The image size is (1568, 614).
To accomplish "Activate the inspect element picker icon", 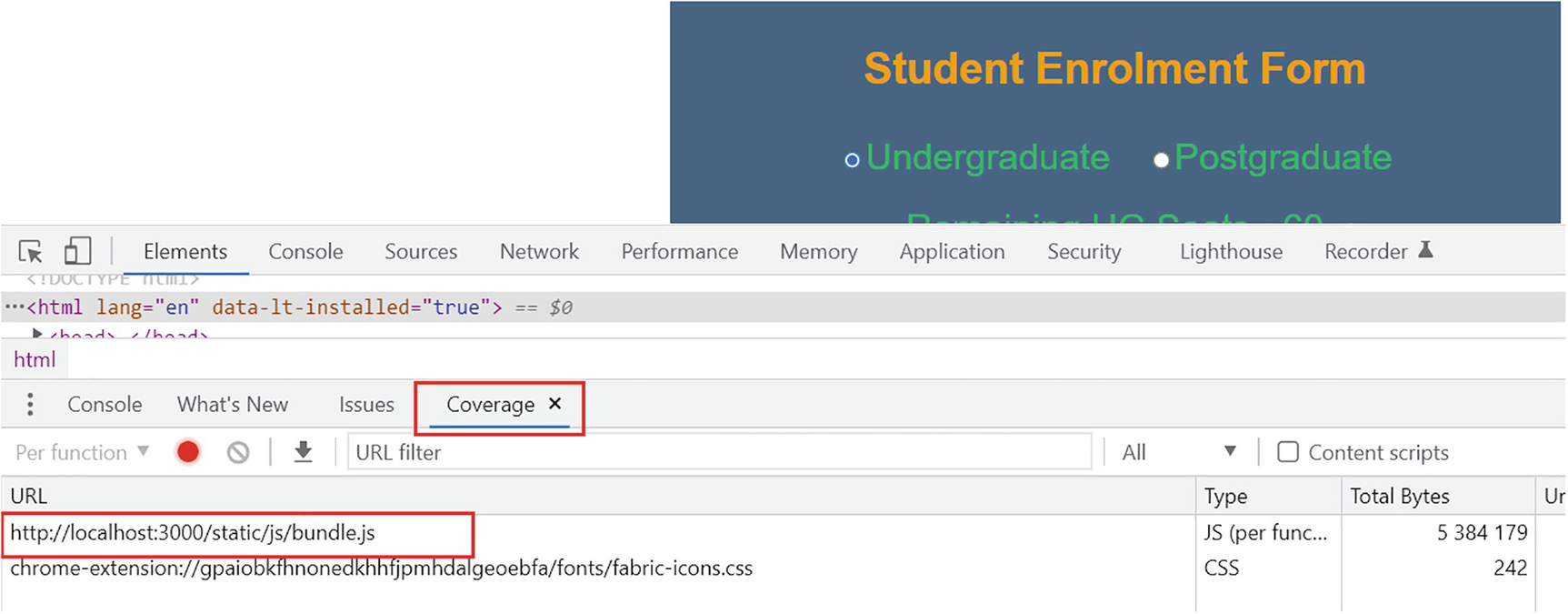I will (31, 251).
